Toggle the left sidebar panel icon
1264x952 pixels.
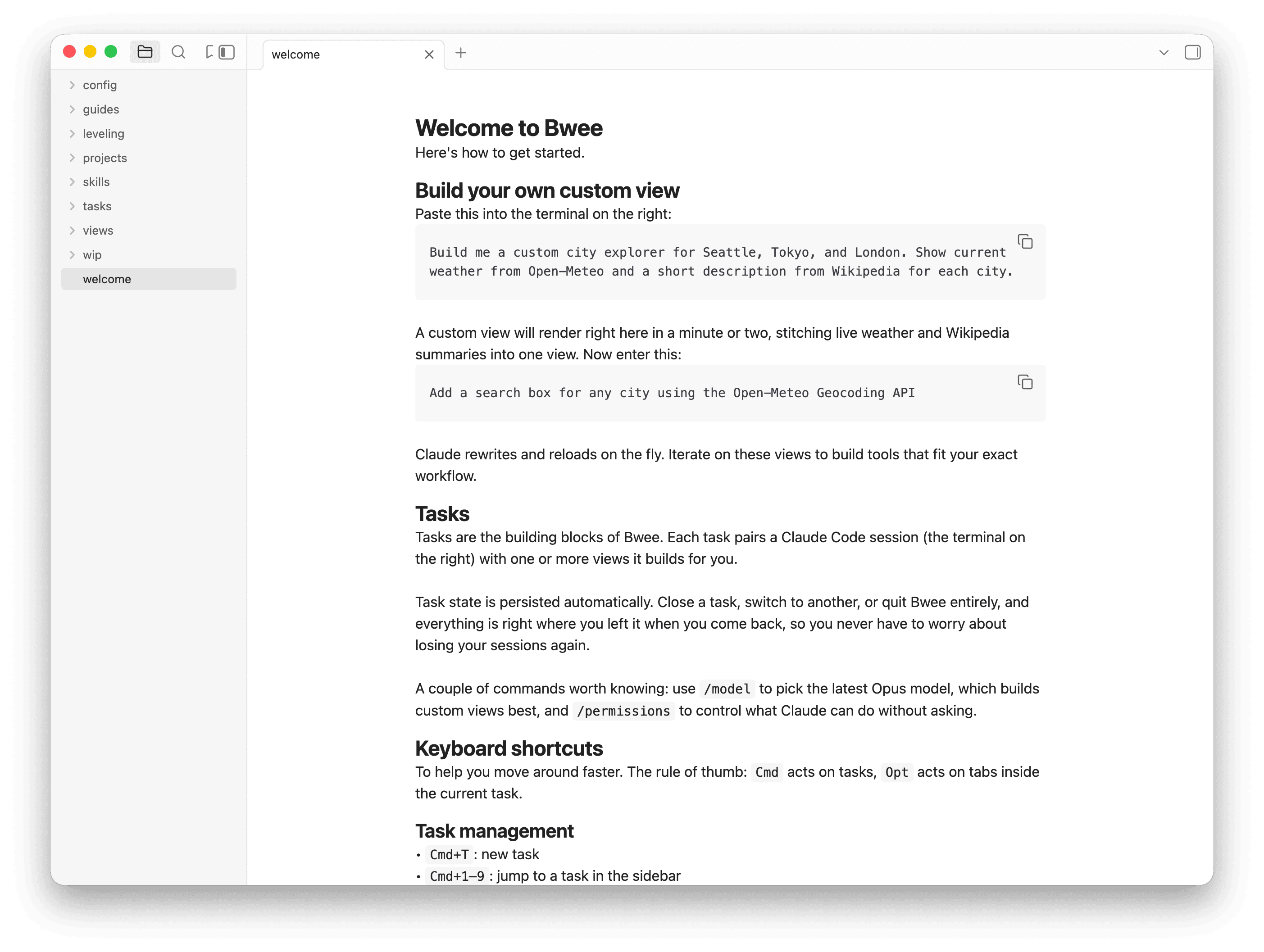pos(227,52)
